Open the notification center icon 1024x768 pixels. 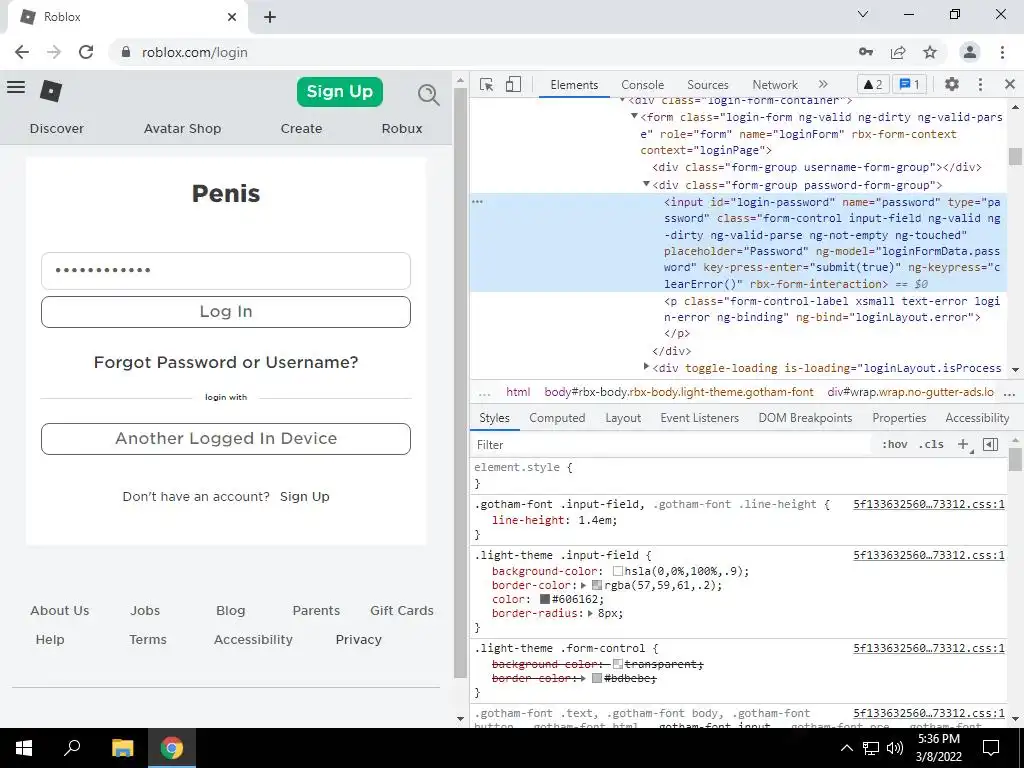click(991, 748)
